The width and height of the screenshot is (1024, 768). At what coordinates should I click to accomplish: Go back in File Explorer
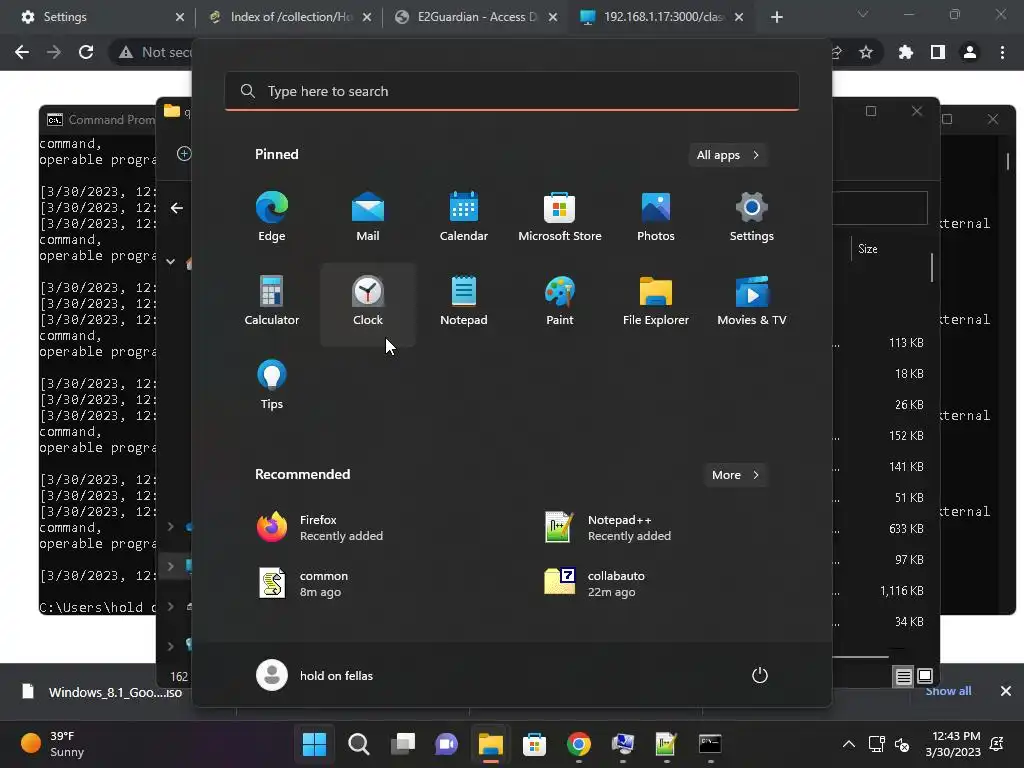coord(176,208)
